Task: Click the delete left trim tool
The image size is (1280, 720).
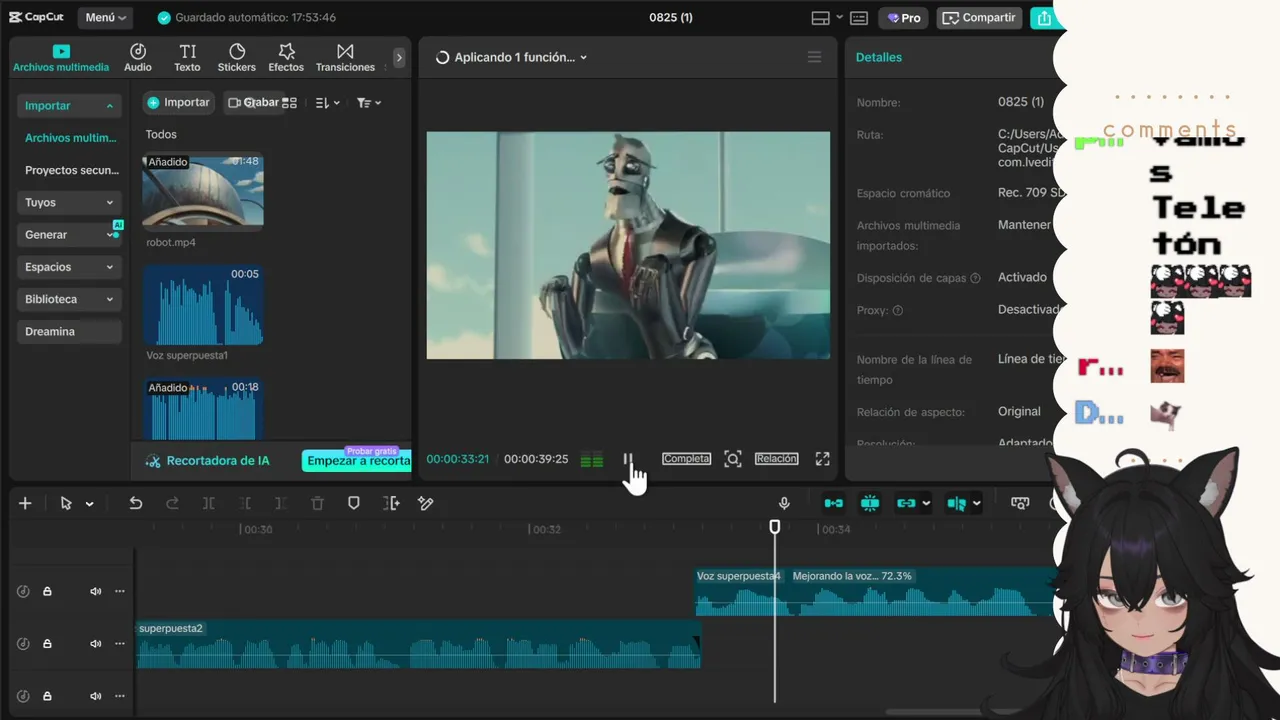Action: [x=245, y=503]
